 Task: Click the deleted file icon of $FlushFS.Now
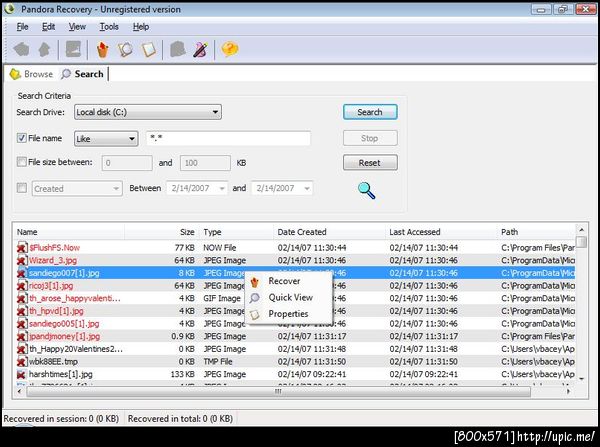click(22, 248)
